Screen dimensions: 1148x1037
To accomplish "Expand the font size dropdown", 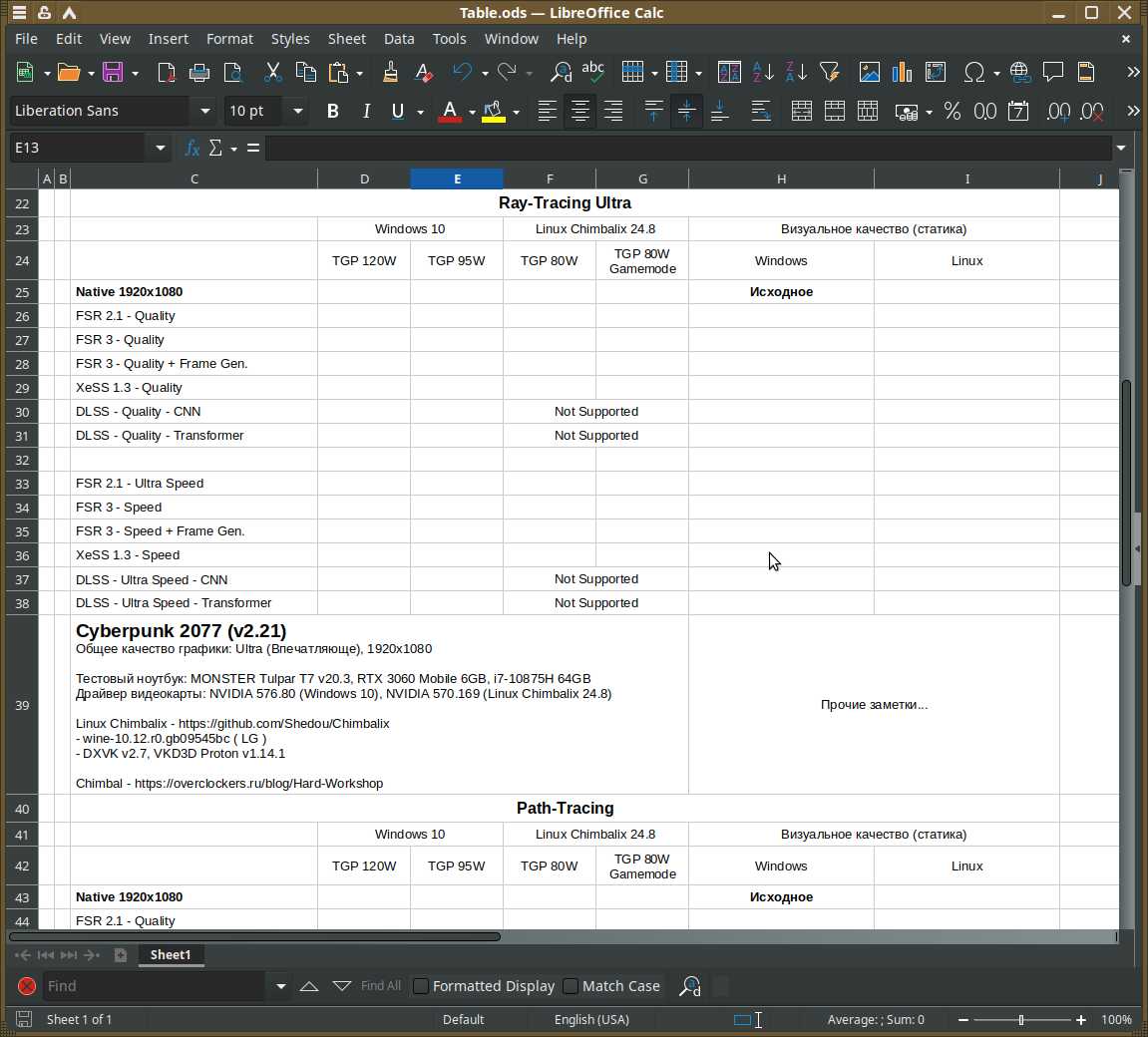I will point(297,111).
